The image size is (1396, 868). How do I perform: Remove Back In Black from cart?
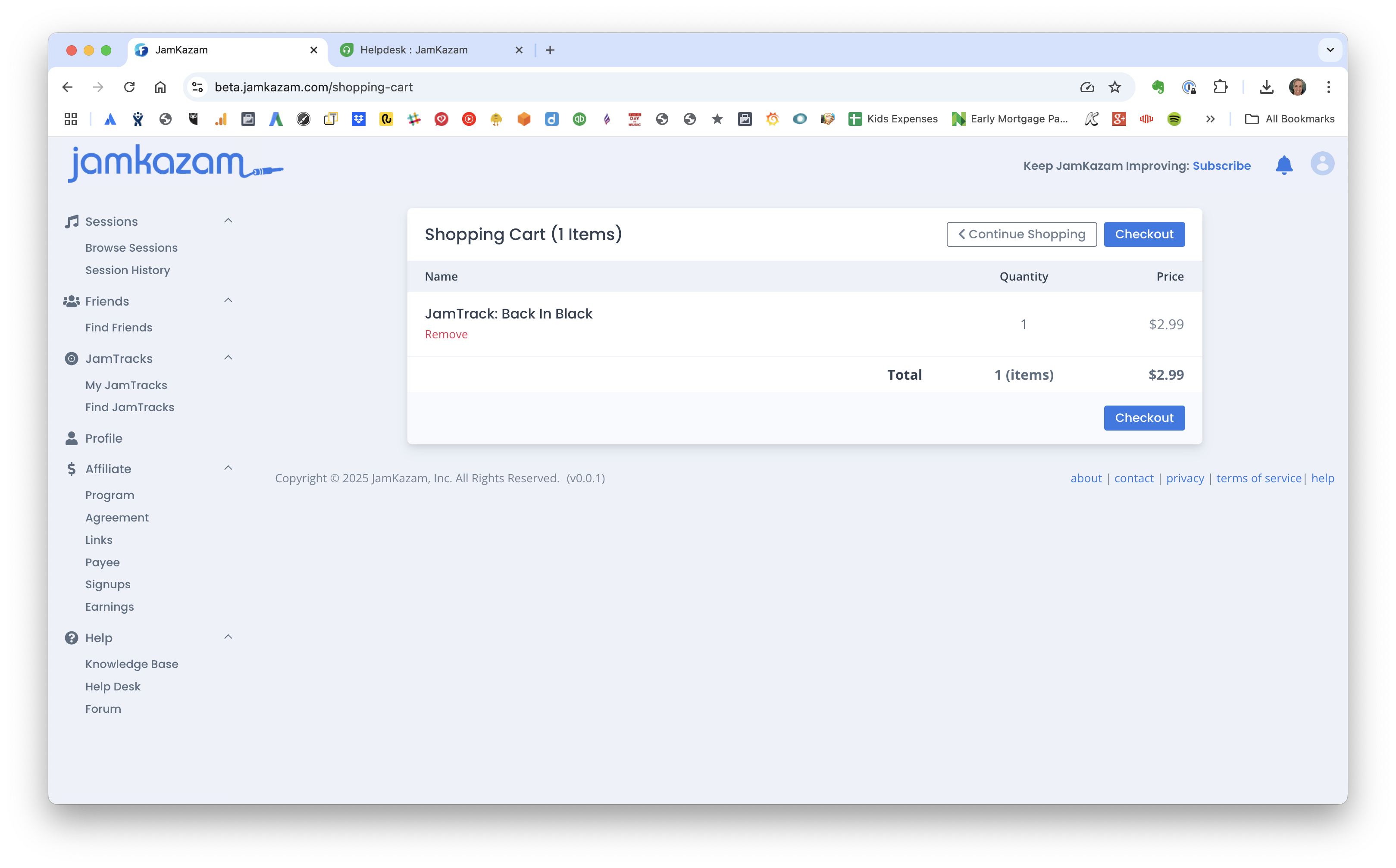pyautogui.click(x=446, y=334)
